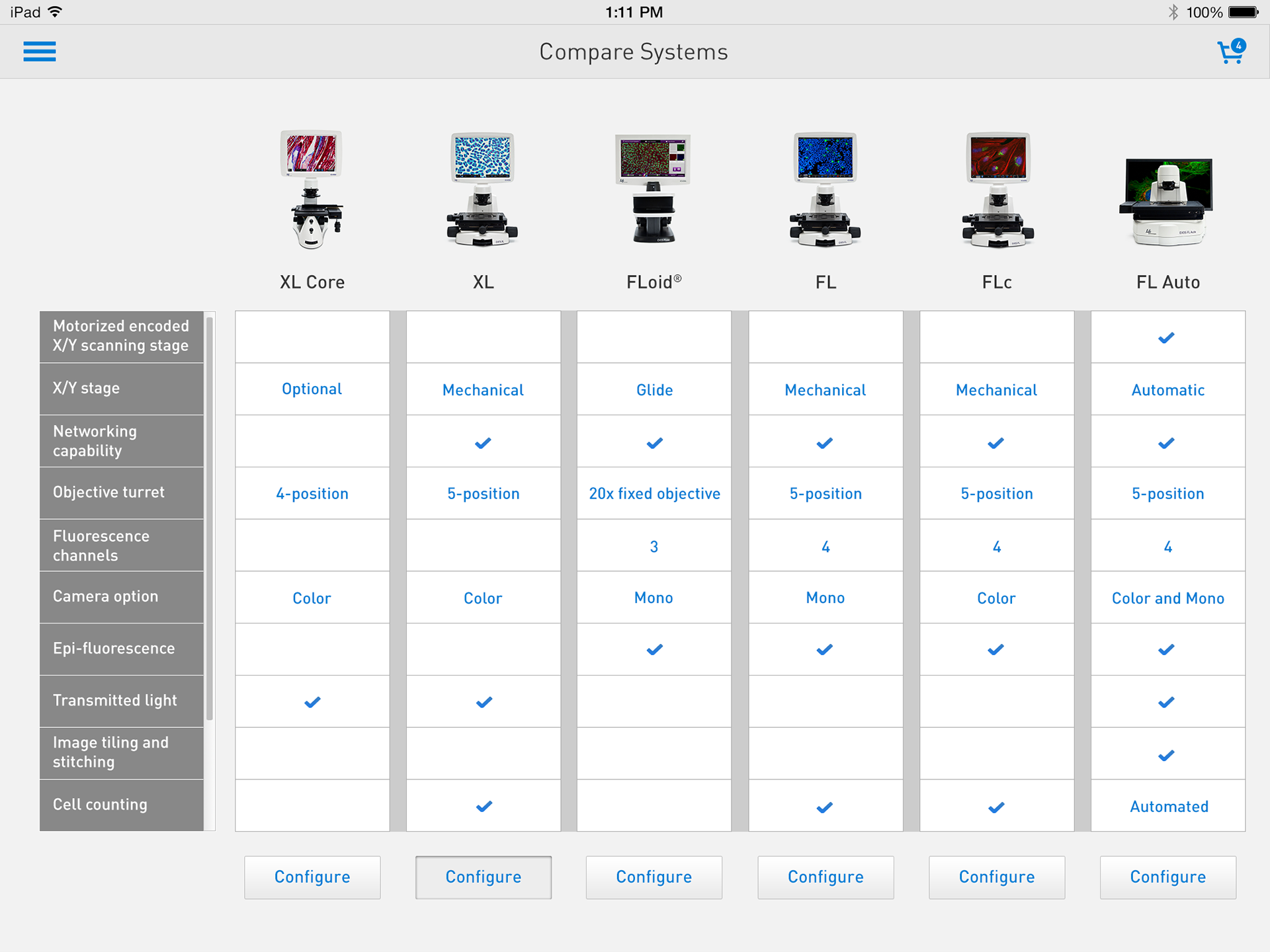Click 'Optional' X/Y stage for XL Core
This screenshot has height=952, width=1270.
312,389
